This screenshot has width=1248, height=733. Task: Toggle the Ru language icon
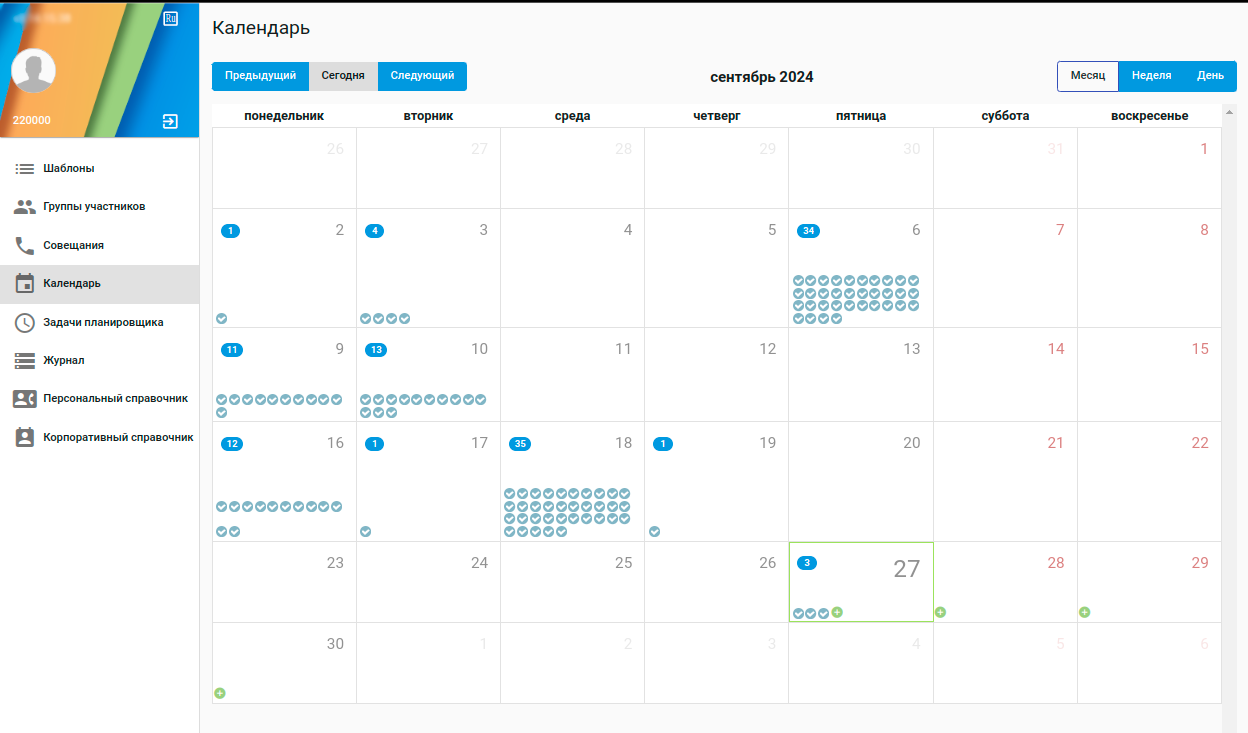pyautogui.click(x=170, y=19)
